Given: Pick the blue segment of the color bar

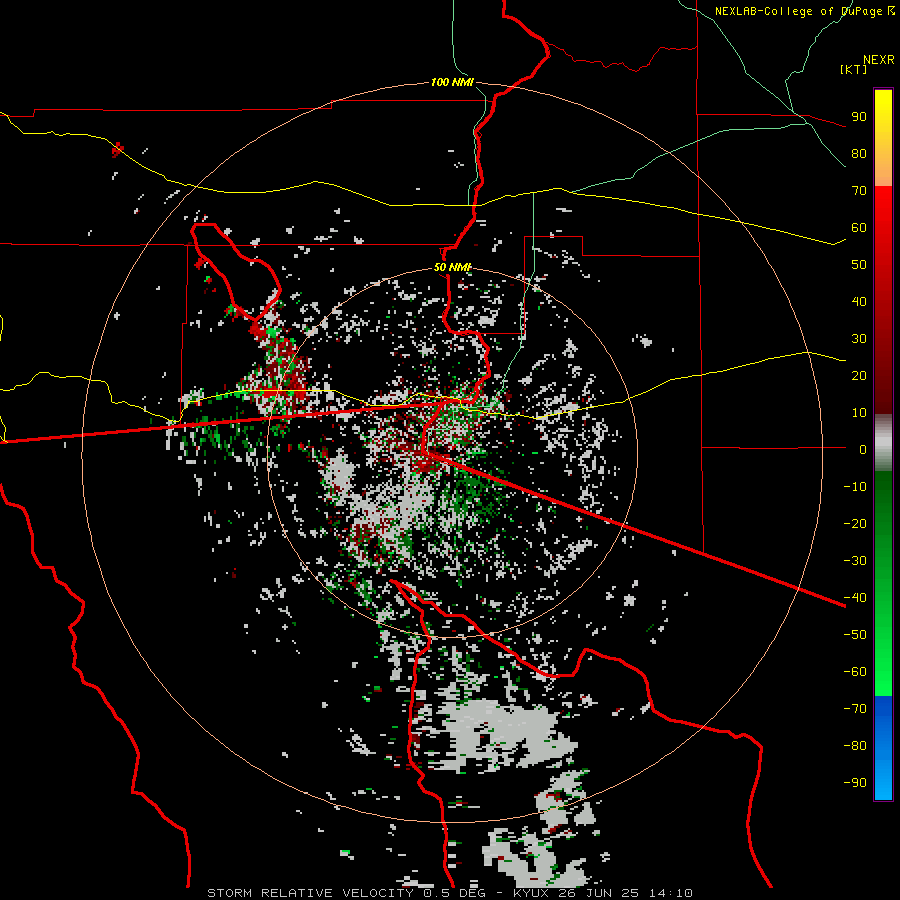Looking at the screenshot, I should [883, 748].
